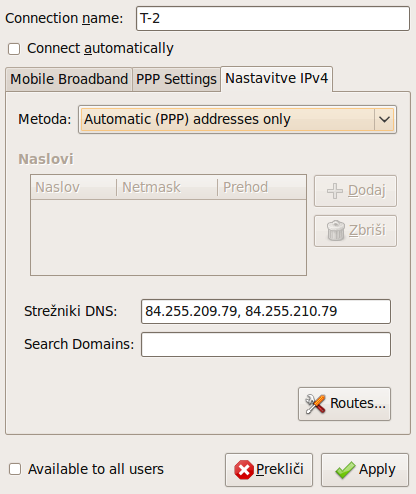Screen dimensions: 416x494
Task: Switch to the Mobile Broadband tab
Action: [69, 79]
